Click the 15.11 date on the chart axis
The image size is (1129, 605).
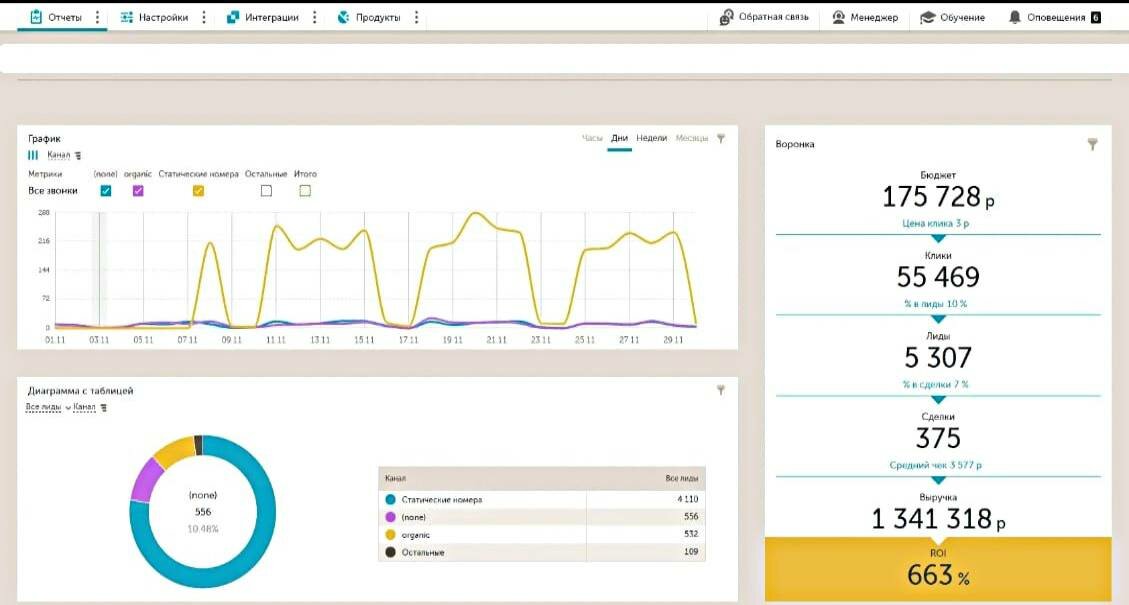(364, 339)
